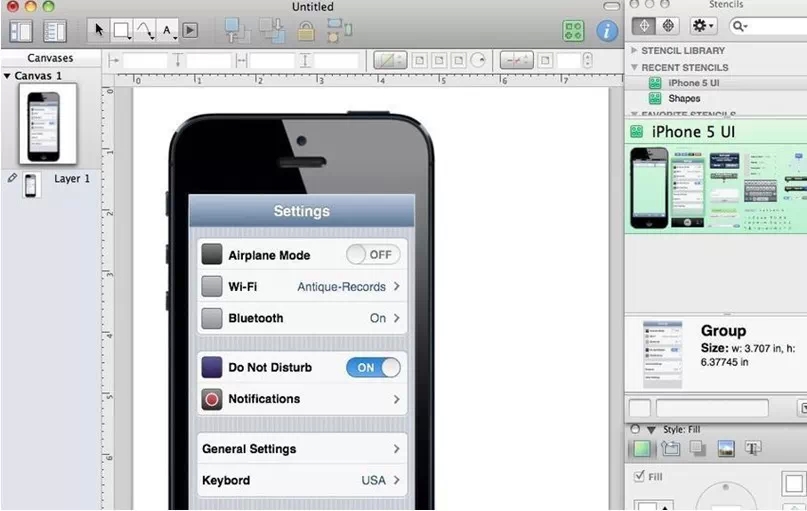The width and height of the screenshot is (807, 511).
Task: Open the outline and contents sidebar view
Action: click(55, 31)
